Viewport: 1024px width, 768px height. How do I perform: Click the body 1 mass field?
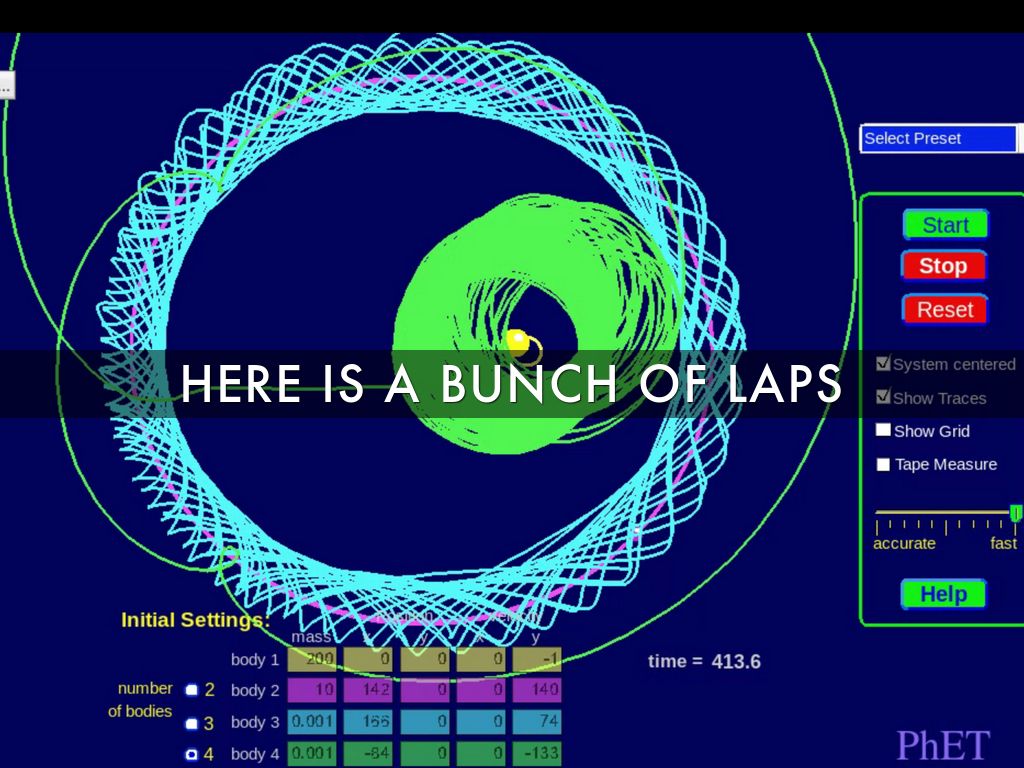[312, 659]
